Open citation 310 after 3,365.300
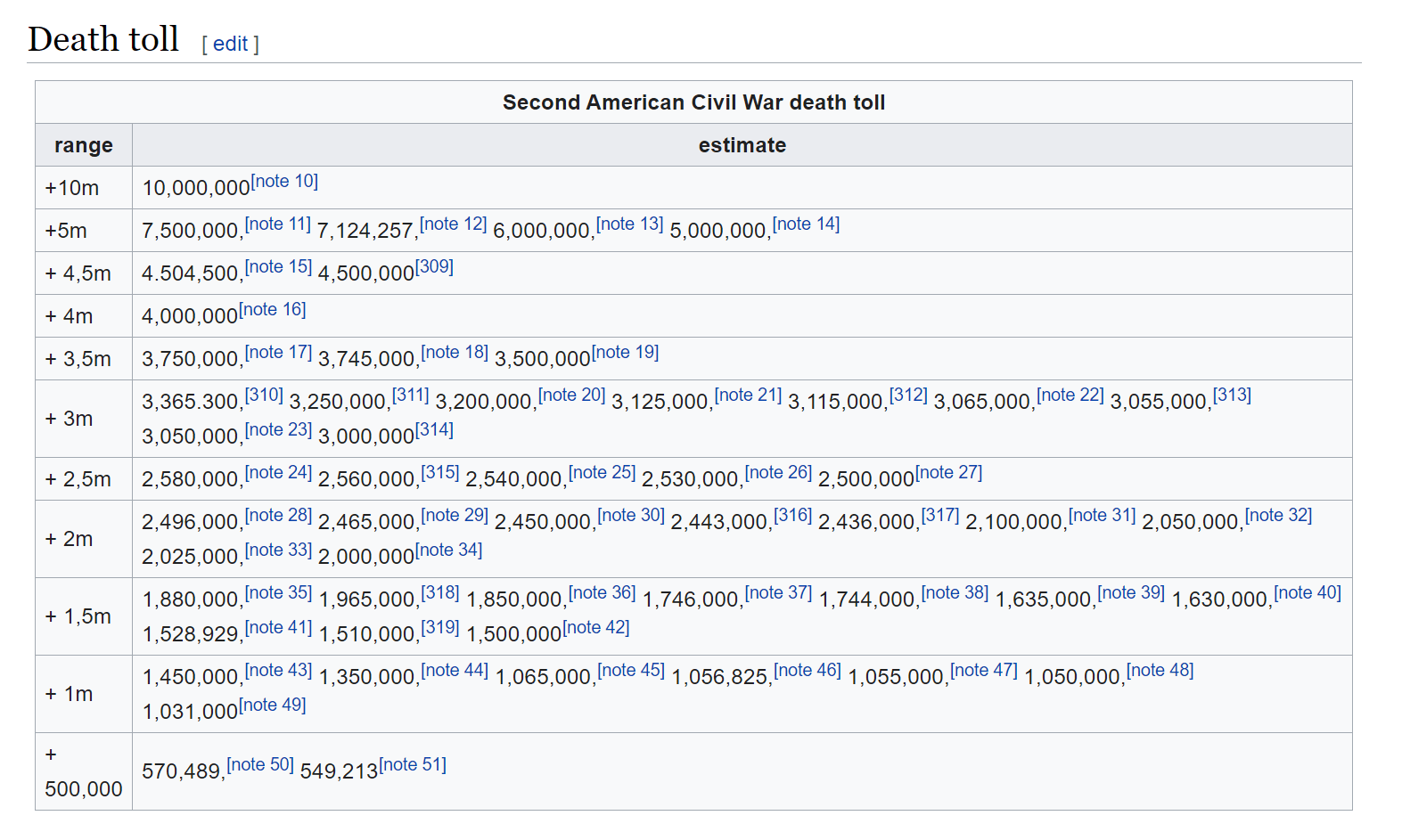 [264, 395]
